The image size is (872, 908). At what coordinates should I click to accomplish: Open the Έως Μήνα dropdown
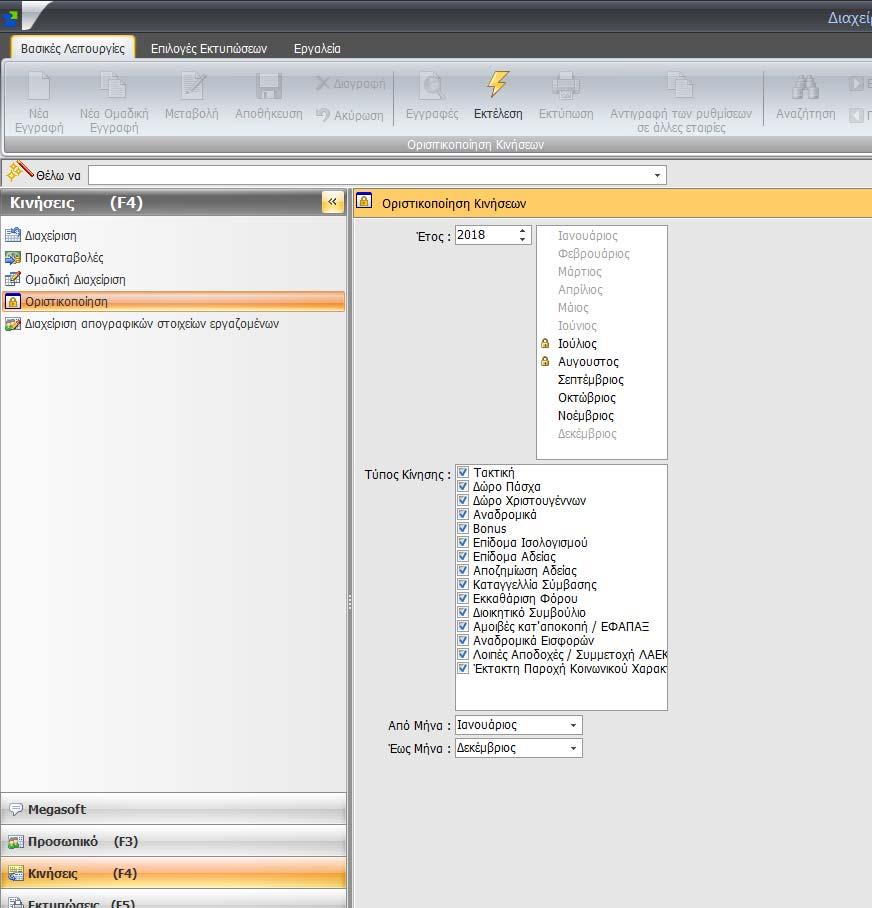pyautogui.click(x=573, y=748)
